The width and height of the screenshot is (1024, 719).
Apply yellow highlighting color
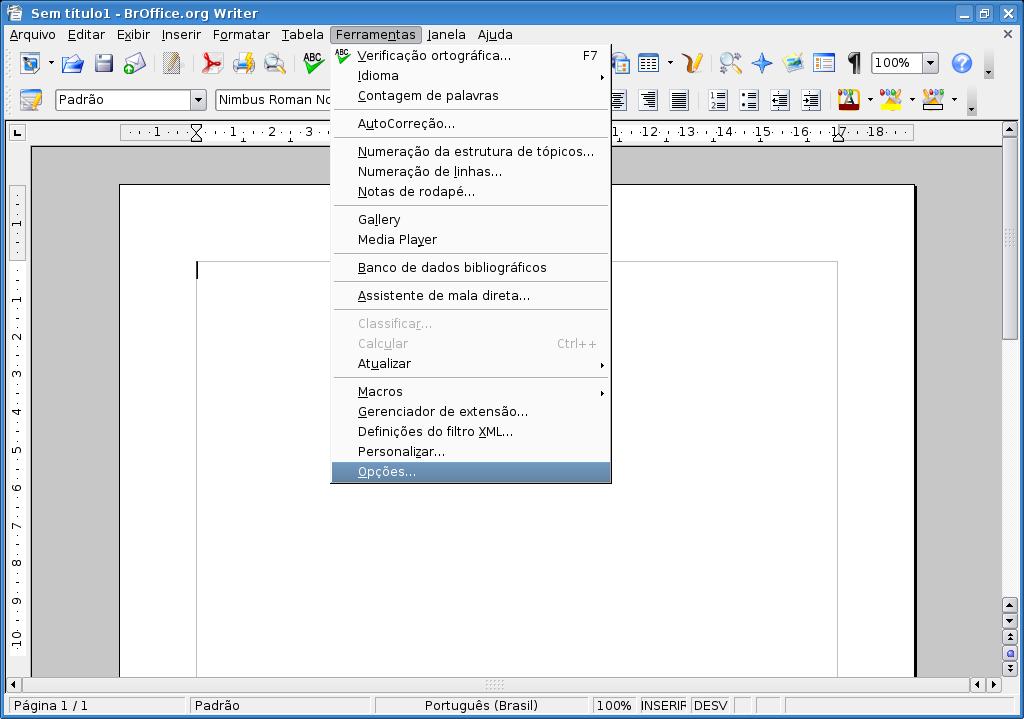pos(891,100)
